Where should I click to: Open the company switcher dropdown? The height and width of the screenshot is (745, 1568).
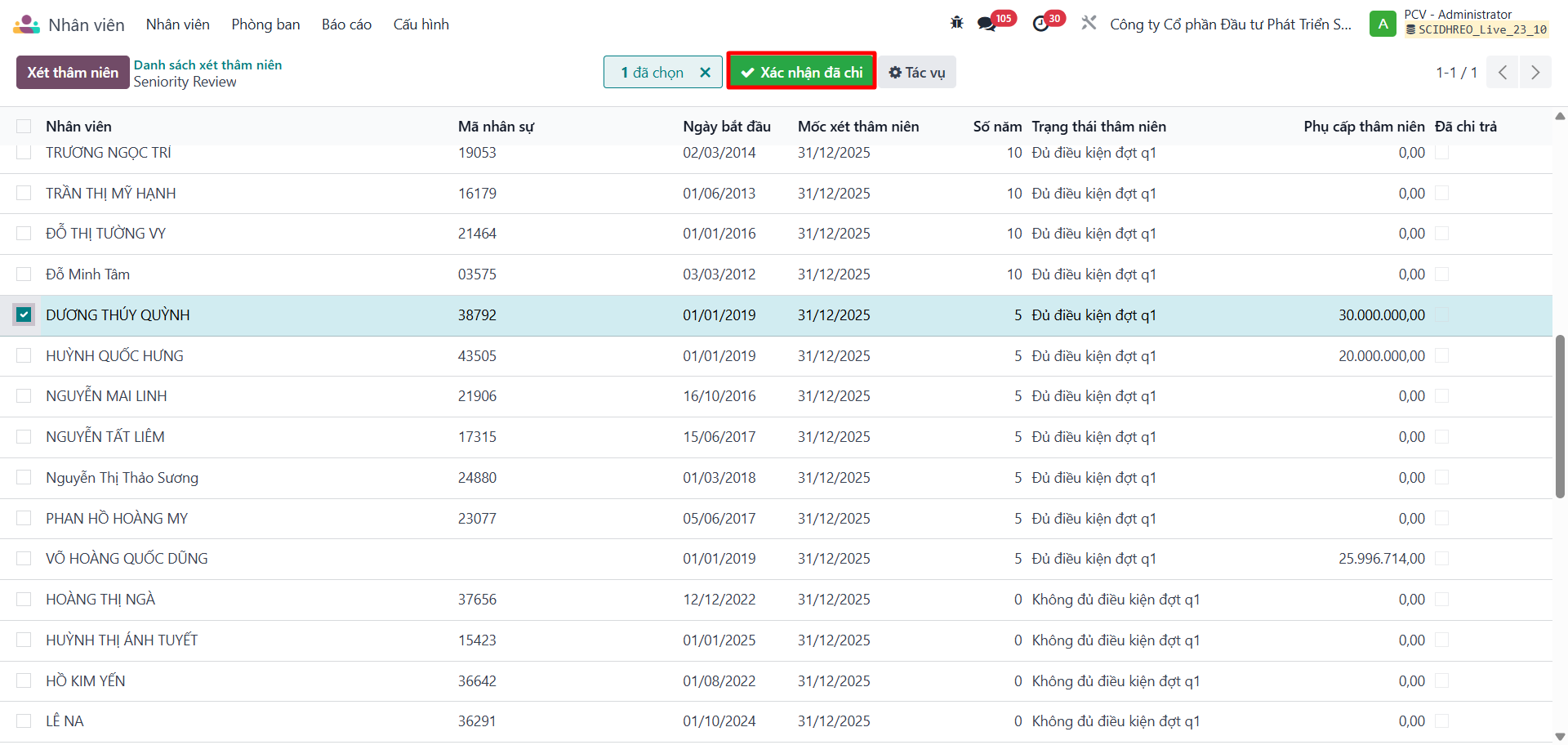click(x=1231, y=25)
